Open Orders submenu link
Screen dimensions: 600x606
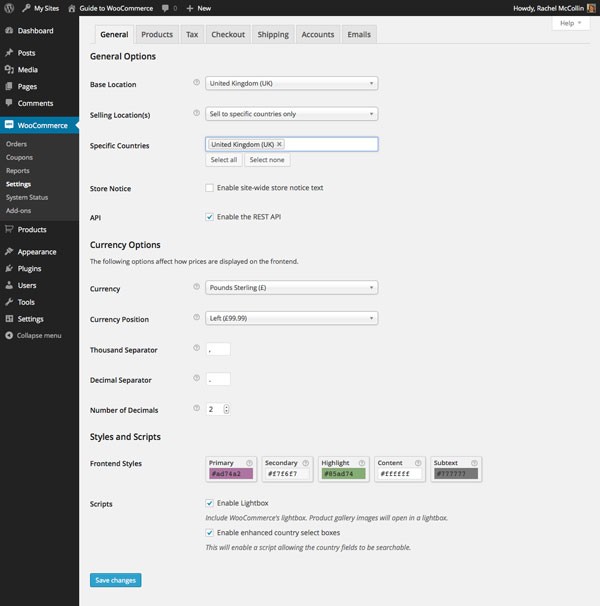[x=16, y=144]
